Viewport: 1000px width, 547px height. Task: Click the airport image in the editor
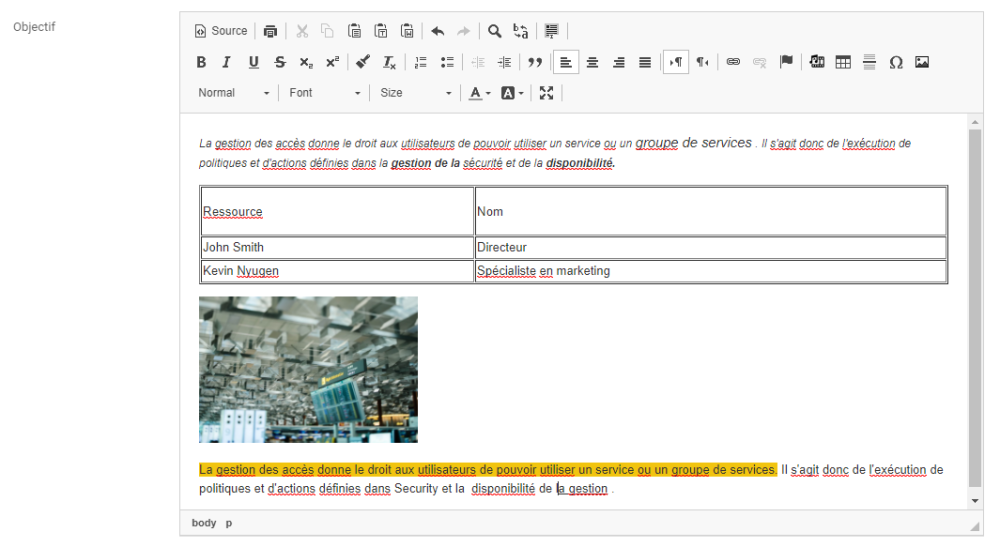click(x=308, y=369)
